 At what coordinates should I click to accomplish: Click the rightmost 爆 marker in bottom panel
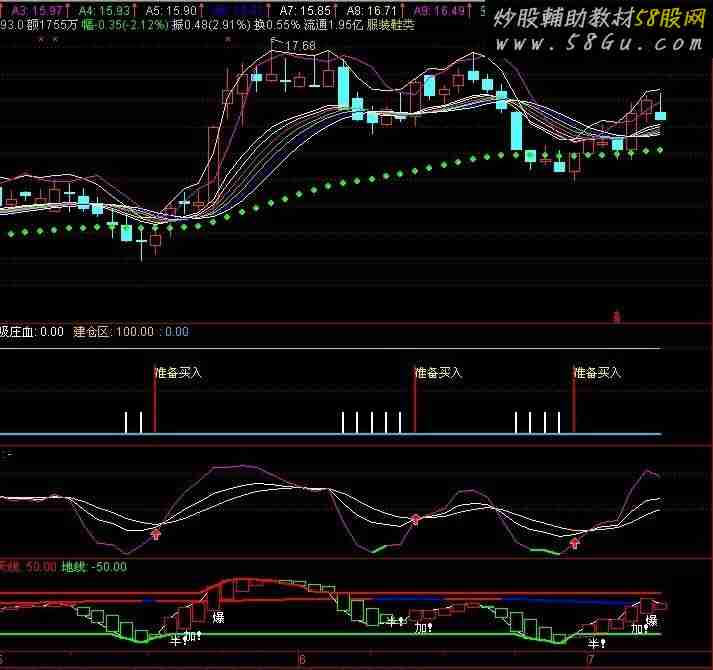click(x=652, y=620)
